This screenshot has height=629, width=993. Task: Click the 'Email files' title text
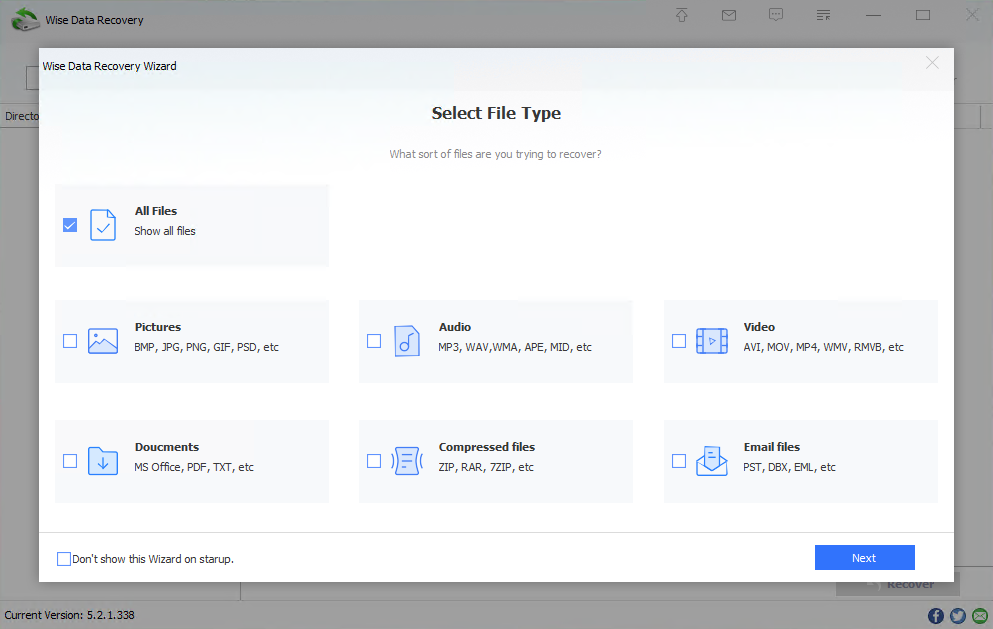coord(771,447)
